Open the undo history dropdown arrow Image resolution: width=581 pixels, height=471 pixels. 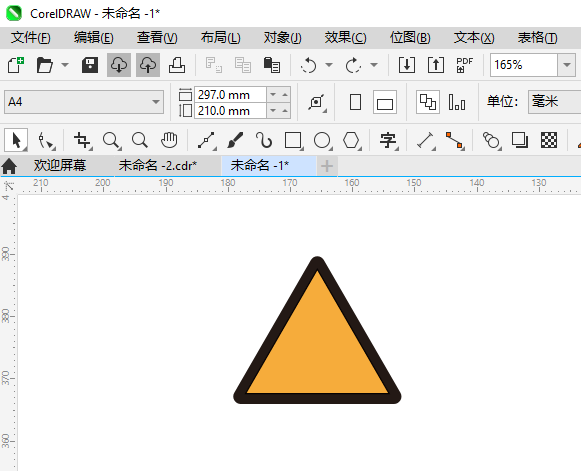click(329, 65)
